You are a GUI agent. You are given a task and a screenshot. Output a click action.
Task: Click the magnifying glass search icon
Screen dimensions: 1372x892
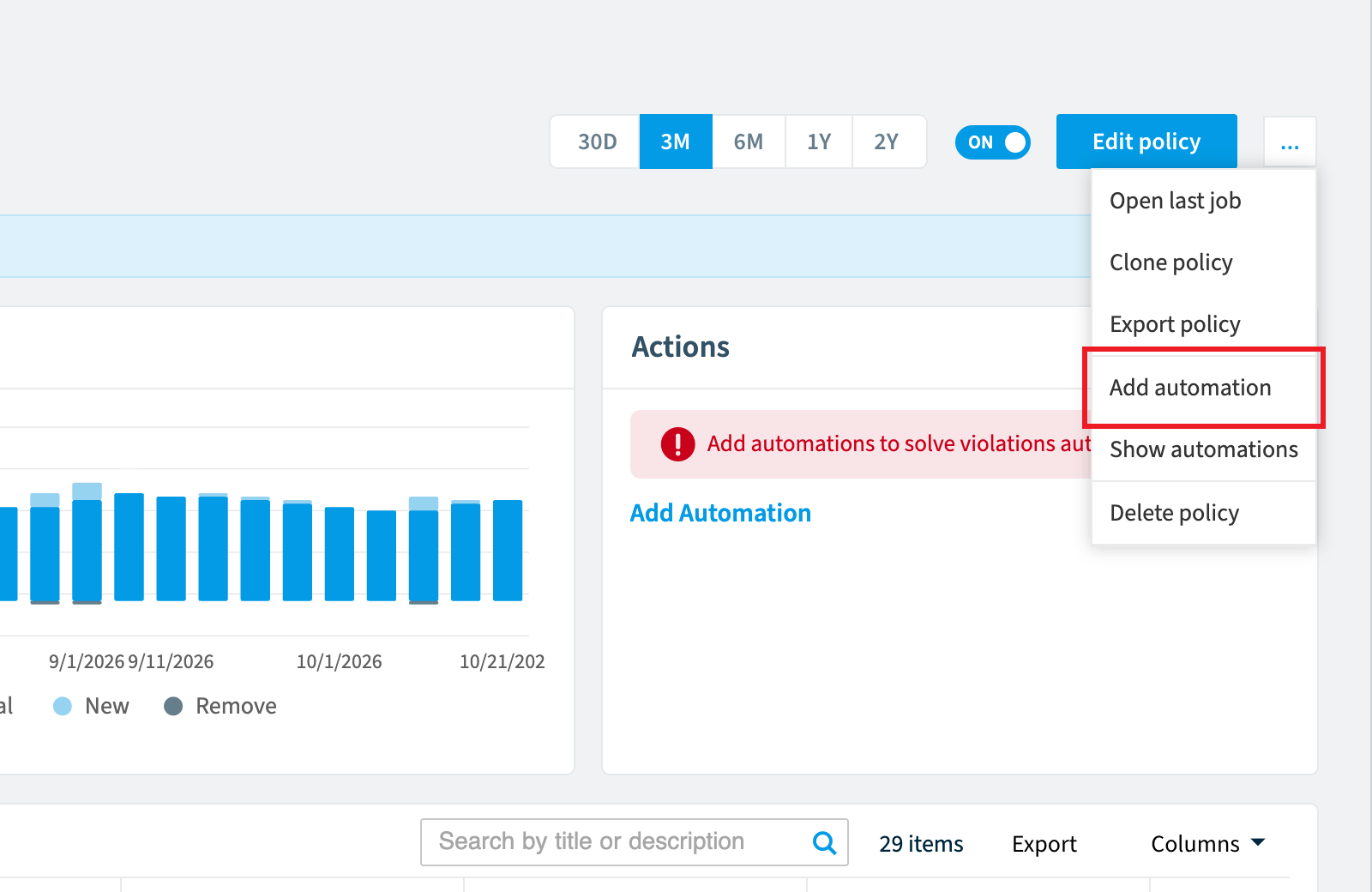[824, 843]
